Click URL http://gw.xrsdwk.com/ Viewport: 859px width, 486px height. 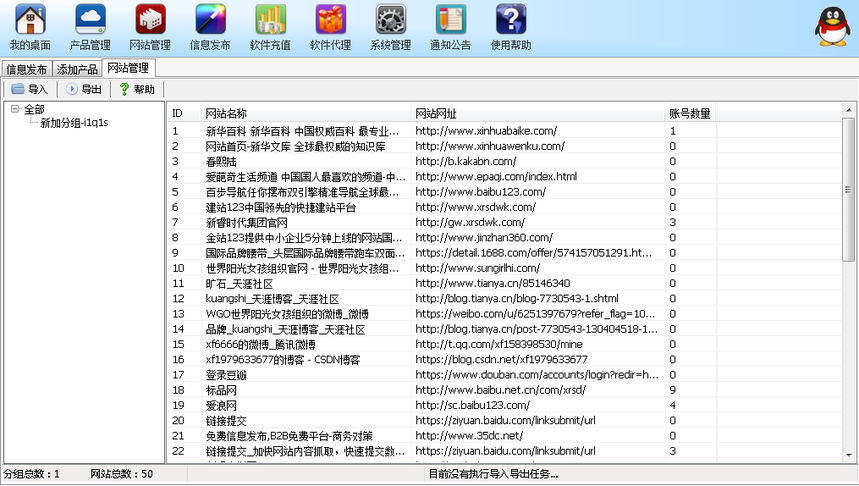click(x=470, y=222)
